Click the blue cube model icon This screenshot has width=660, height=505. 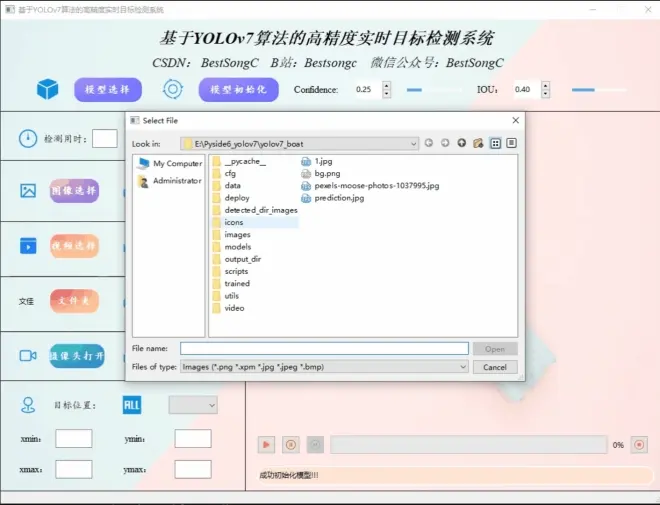click(47, 90)
